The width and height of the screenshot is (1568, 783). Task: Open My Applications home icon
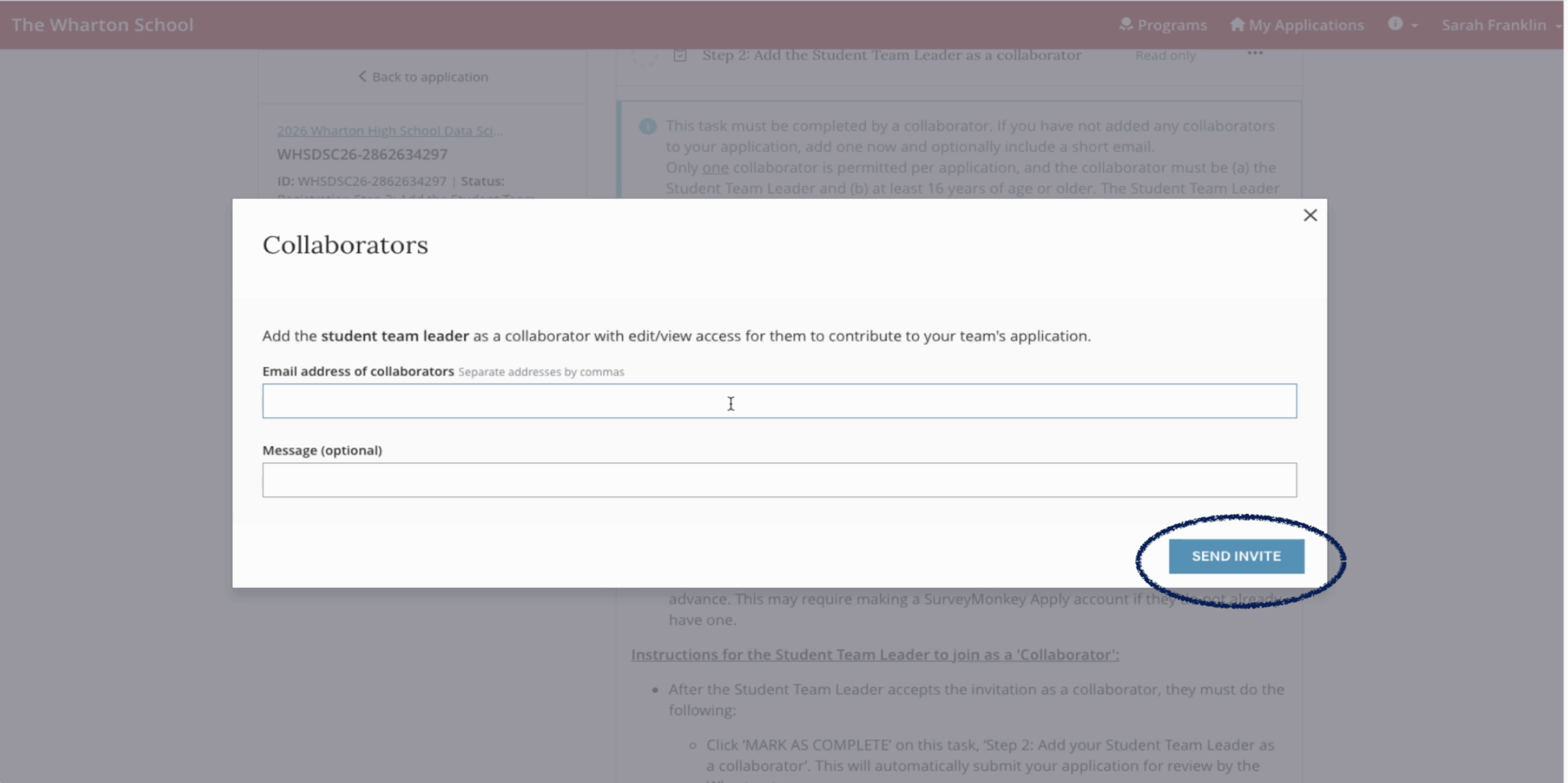(1237, 25)
